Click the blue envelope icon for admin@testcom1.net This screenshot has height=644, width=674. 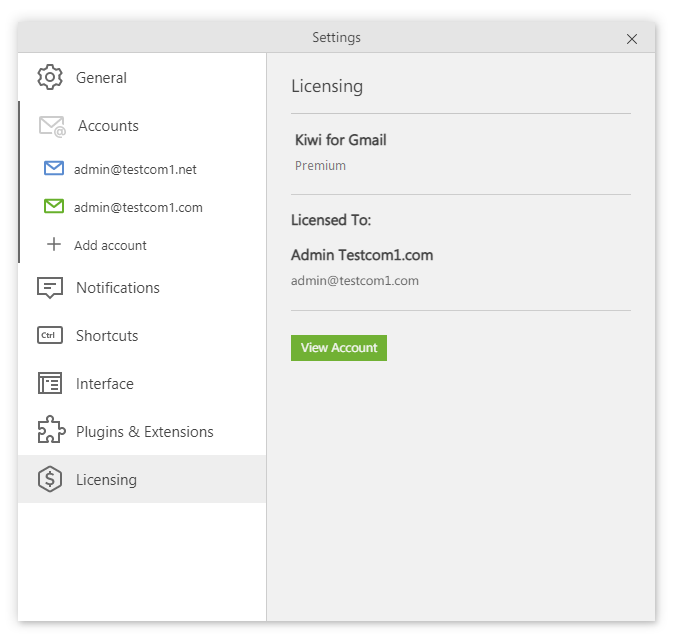[x=54, y=169]
